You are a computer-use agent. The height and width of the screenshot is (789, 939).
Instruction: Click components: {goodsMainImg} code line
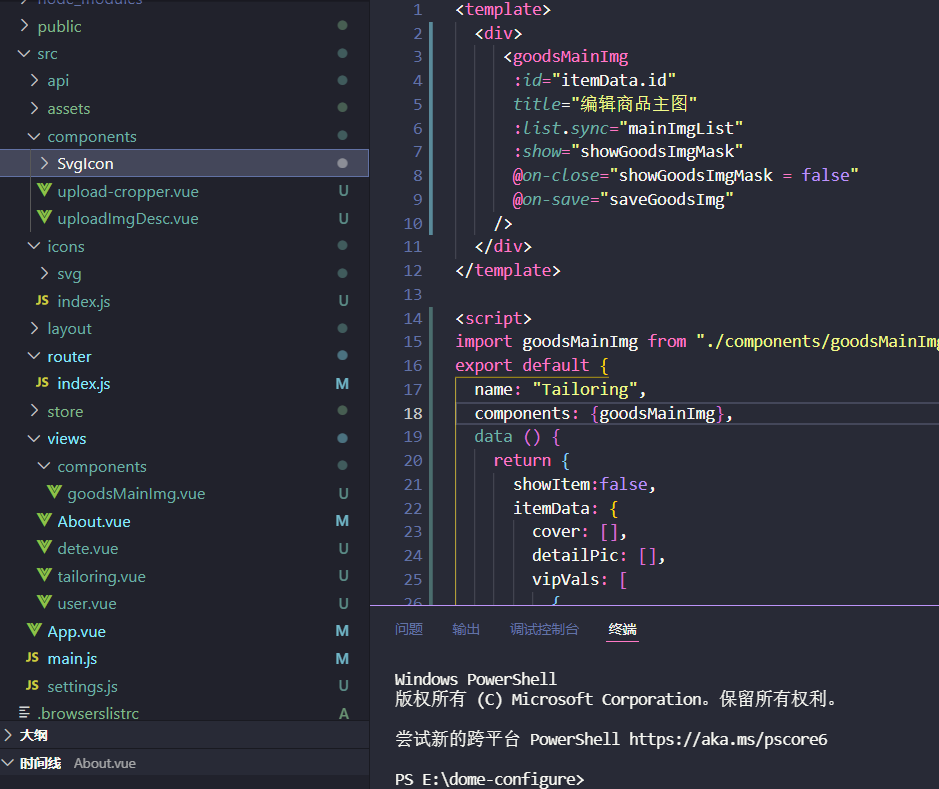[x=604, y=414]
